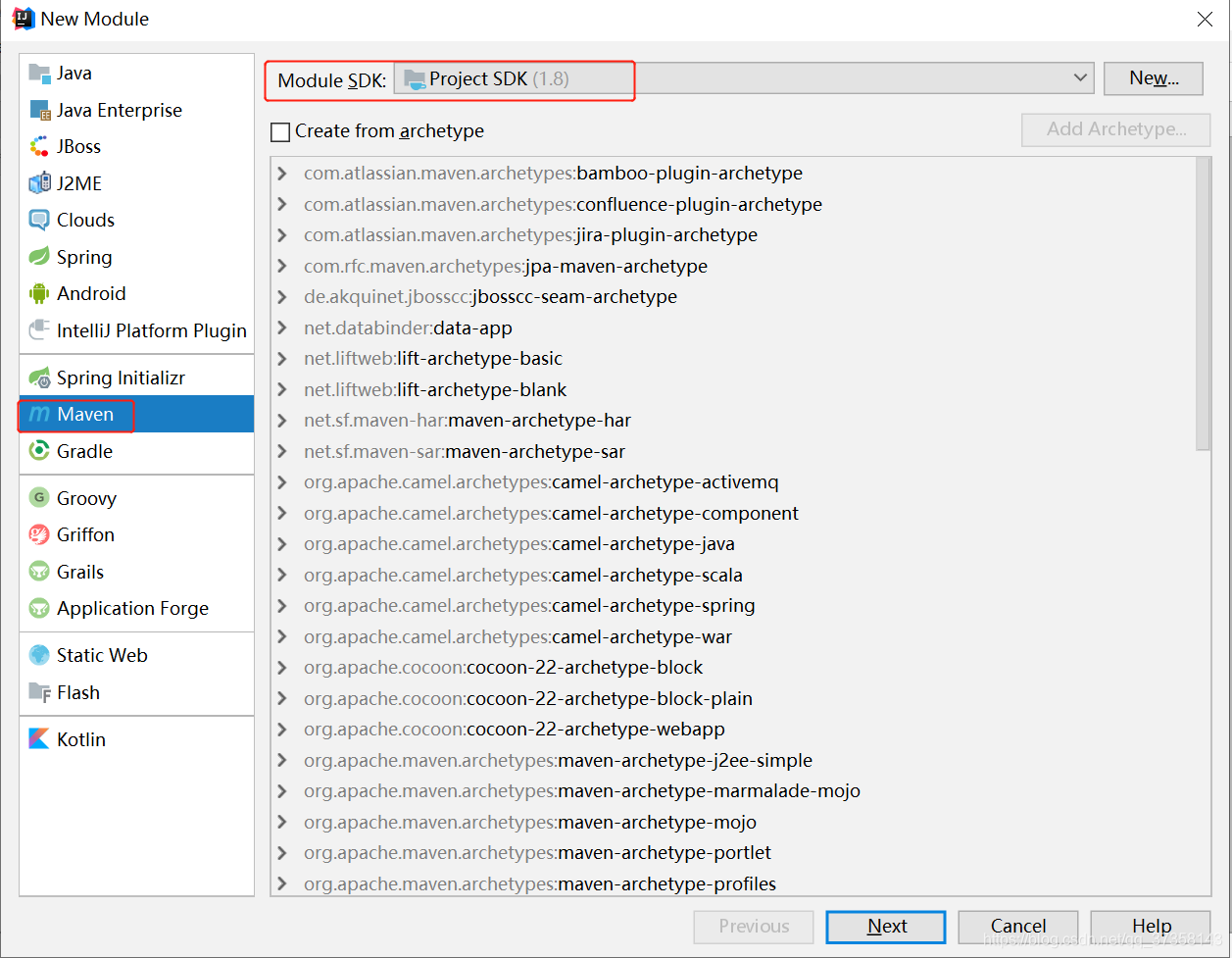Click the New... SDK button
The width and height of the screenshot is (1232, 958).
point(1154,78)
